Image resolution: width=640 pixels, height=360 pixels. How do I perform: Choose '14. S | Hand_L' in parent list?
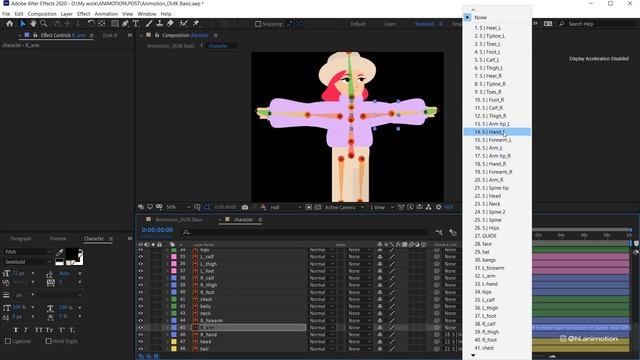click(497, 132)
